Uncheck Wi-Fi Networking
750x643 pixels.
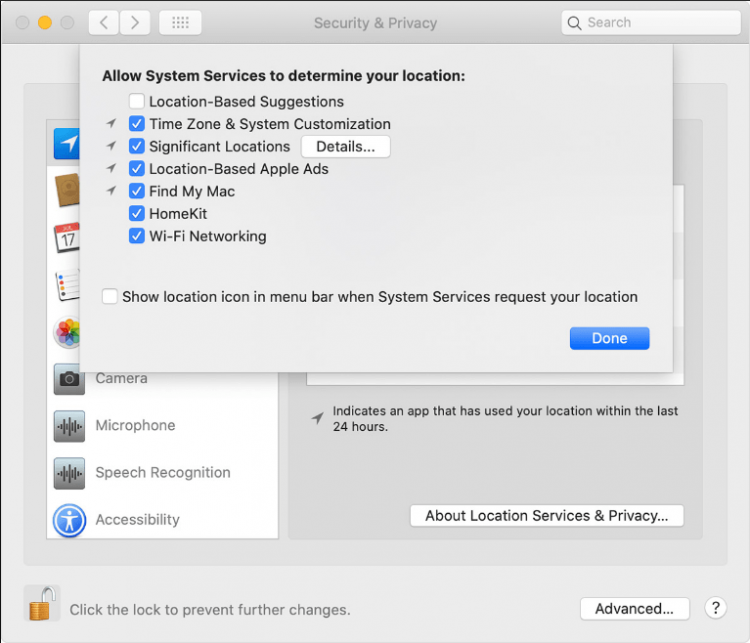pos(137,236)
